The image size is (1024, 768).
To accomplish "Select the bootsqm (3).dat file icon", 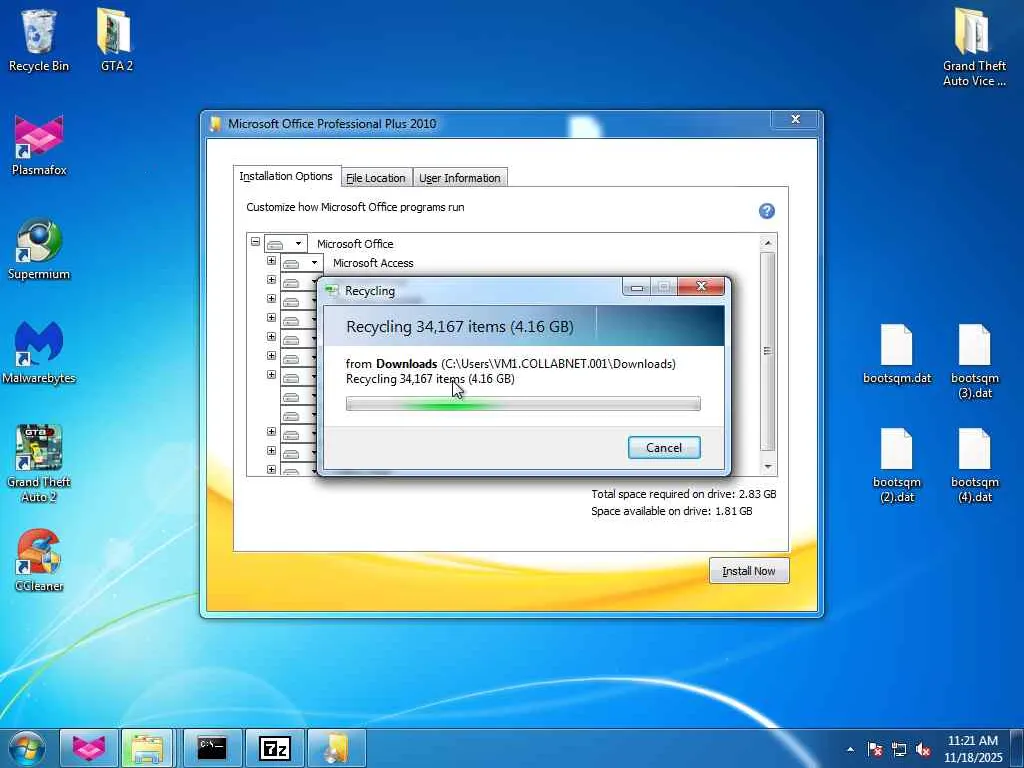I will tap(974, 360).
